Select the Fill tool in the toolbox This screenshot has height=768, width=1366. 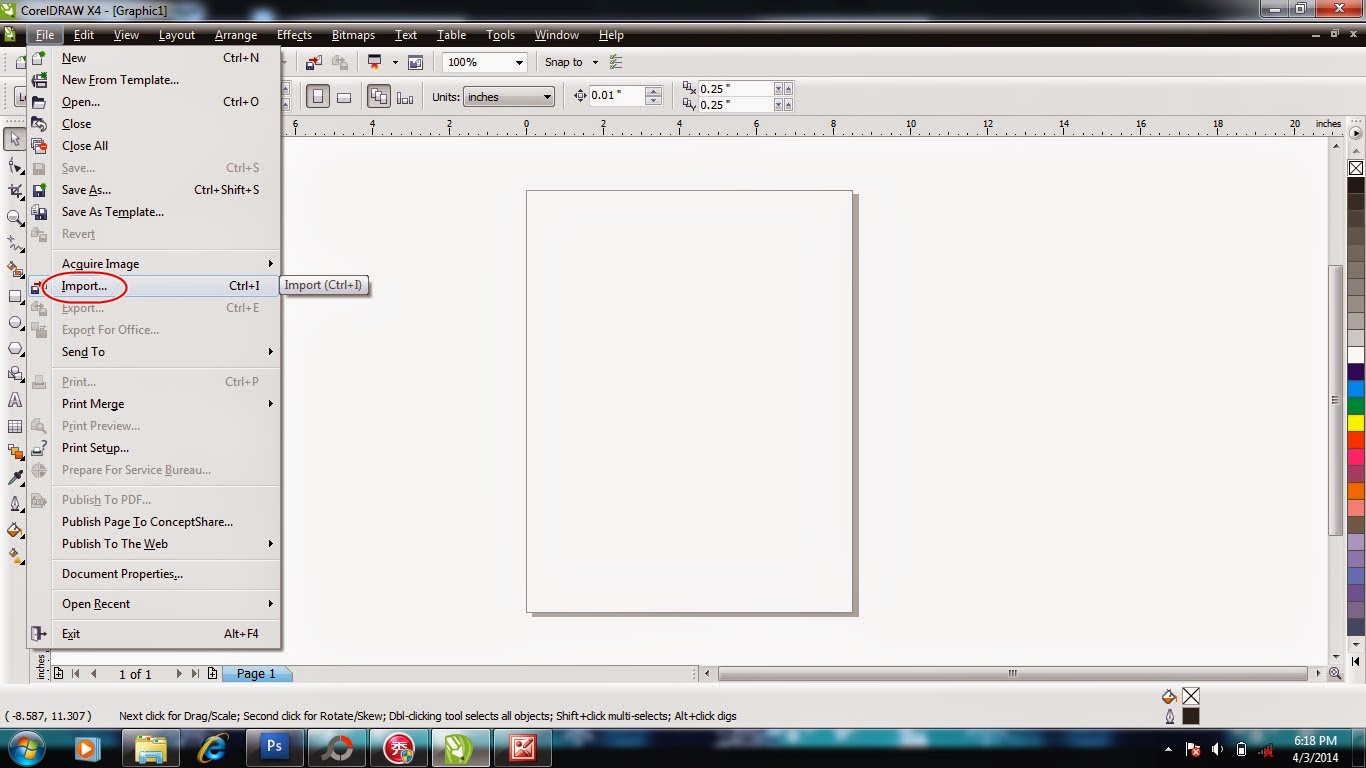coord(14,530)
